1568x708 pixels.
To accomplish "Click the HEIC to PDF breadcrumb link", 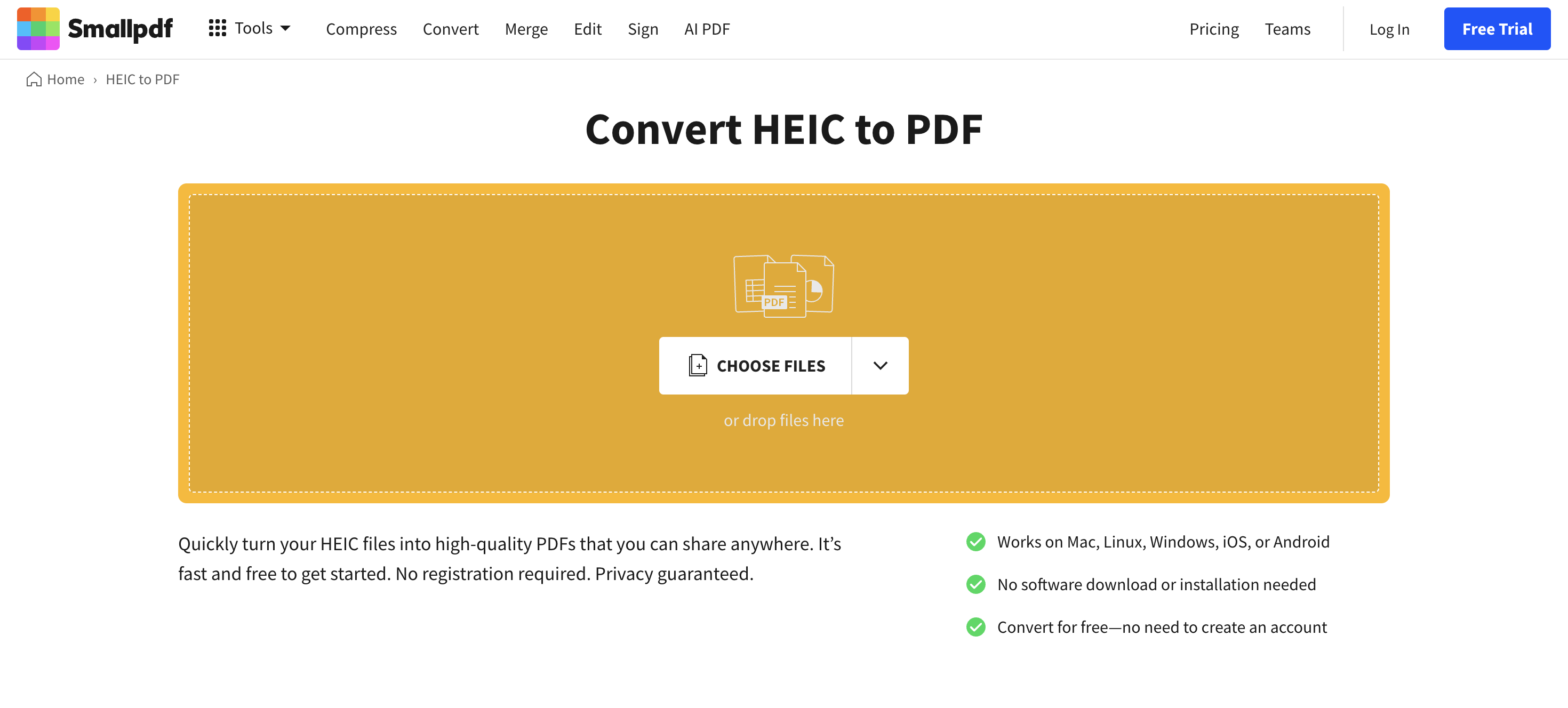I will tap(143, 79).
